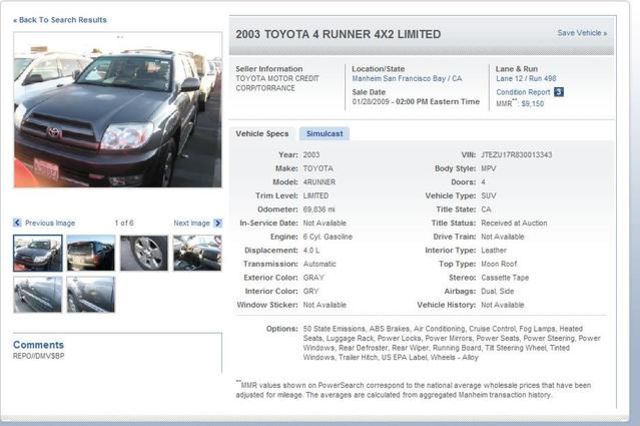This screenshot has height=426, width=640.
Task: Open the main 4Runner front photo
Action: (118, 110)
